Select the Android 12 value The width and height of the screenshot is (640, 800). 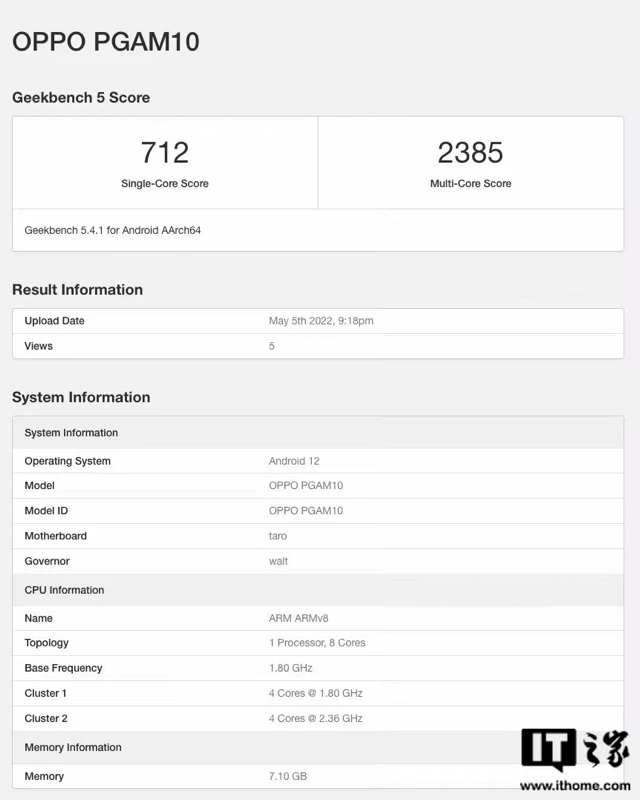(x=294, y=461)
